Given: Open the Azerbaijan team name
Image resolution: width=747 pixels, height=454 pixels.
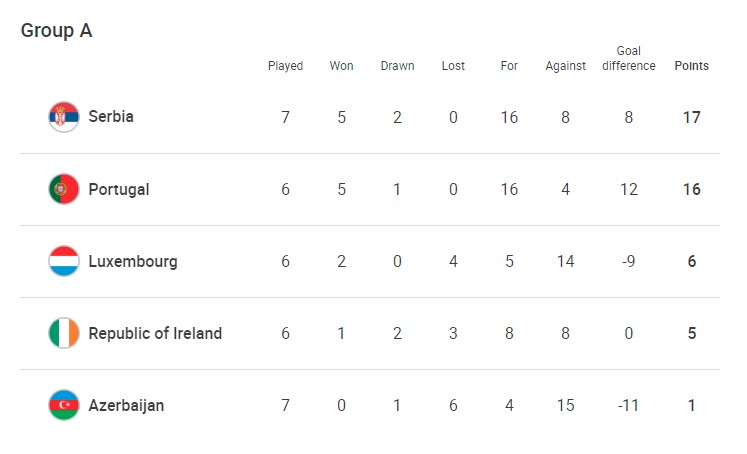Looking at the screenshot, I should tap(126, 405).
